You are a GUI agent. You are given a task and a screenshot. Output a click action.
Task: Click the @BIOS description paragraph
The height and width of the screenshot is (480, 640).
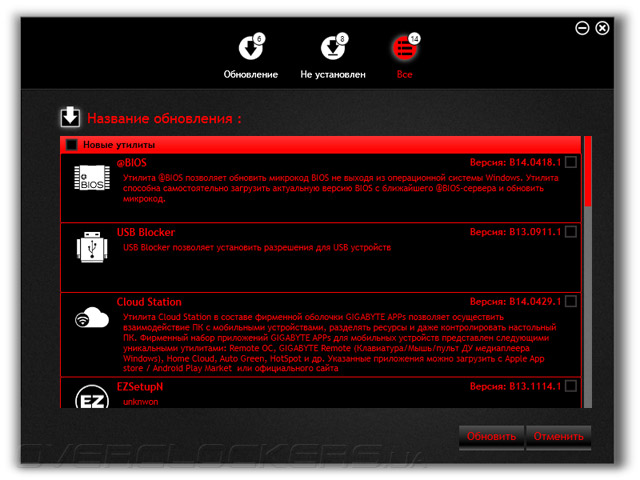pyautogui.click(x=341, y=188)
